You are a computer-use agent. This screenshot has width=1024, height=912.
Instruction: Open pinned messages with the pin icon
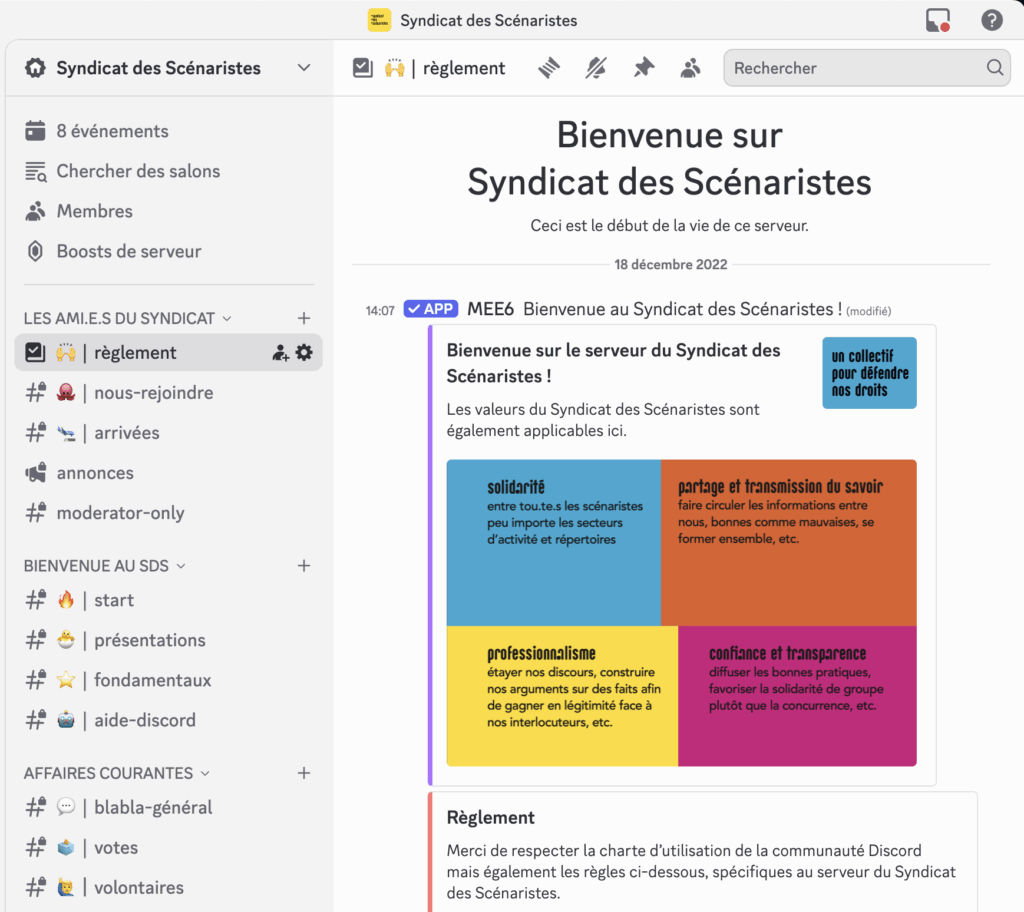coord(644,68)
